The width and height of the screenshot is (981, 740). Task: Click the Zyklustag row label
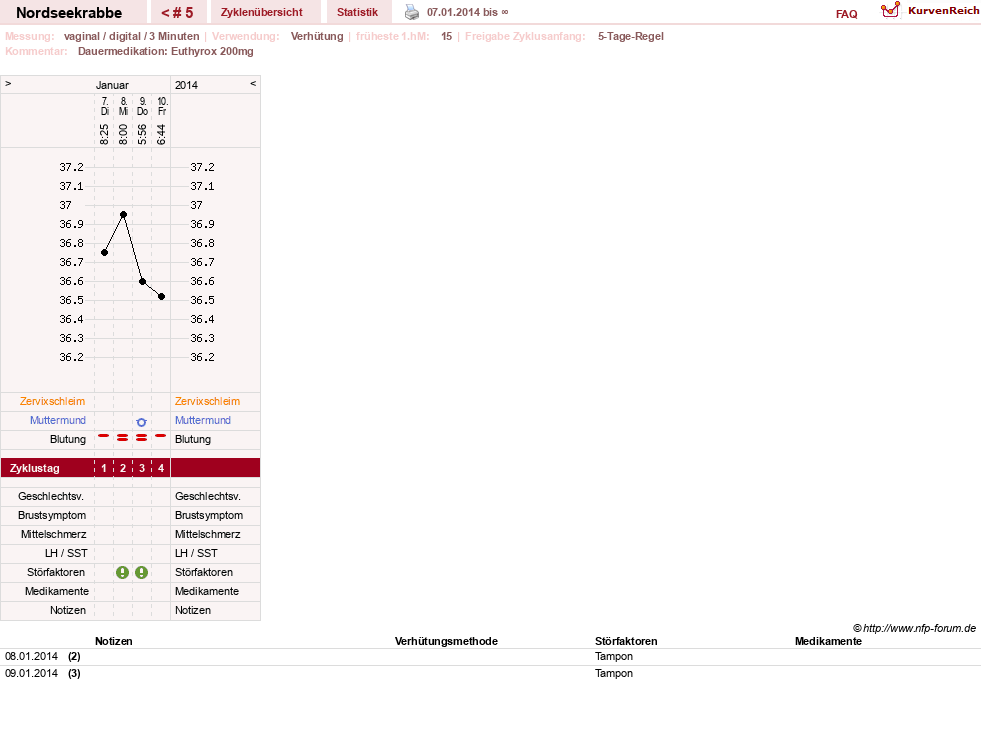34,469
